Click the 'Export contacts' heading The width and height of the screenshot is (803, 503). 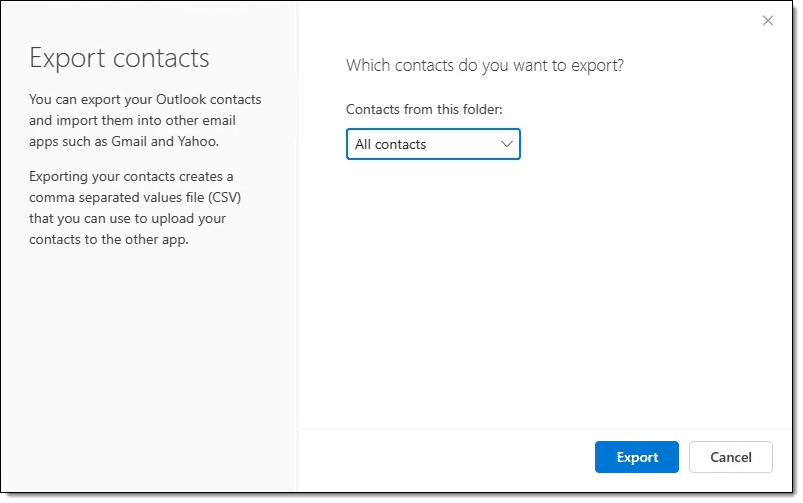(x=119, y=57)
